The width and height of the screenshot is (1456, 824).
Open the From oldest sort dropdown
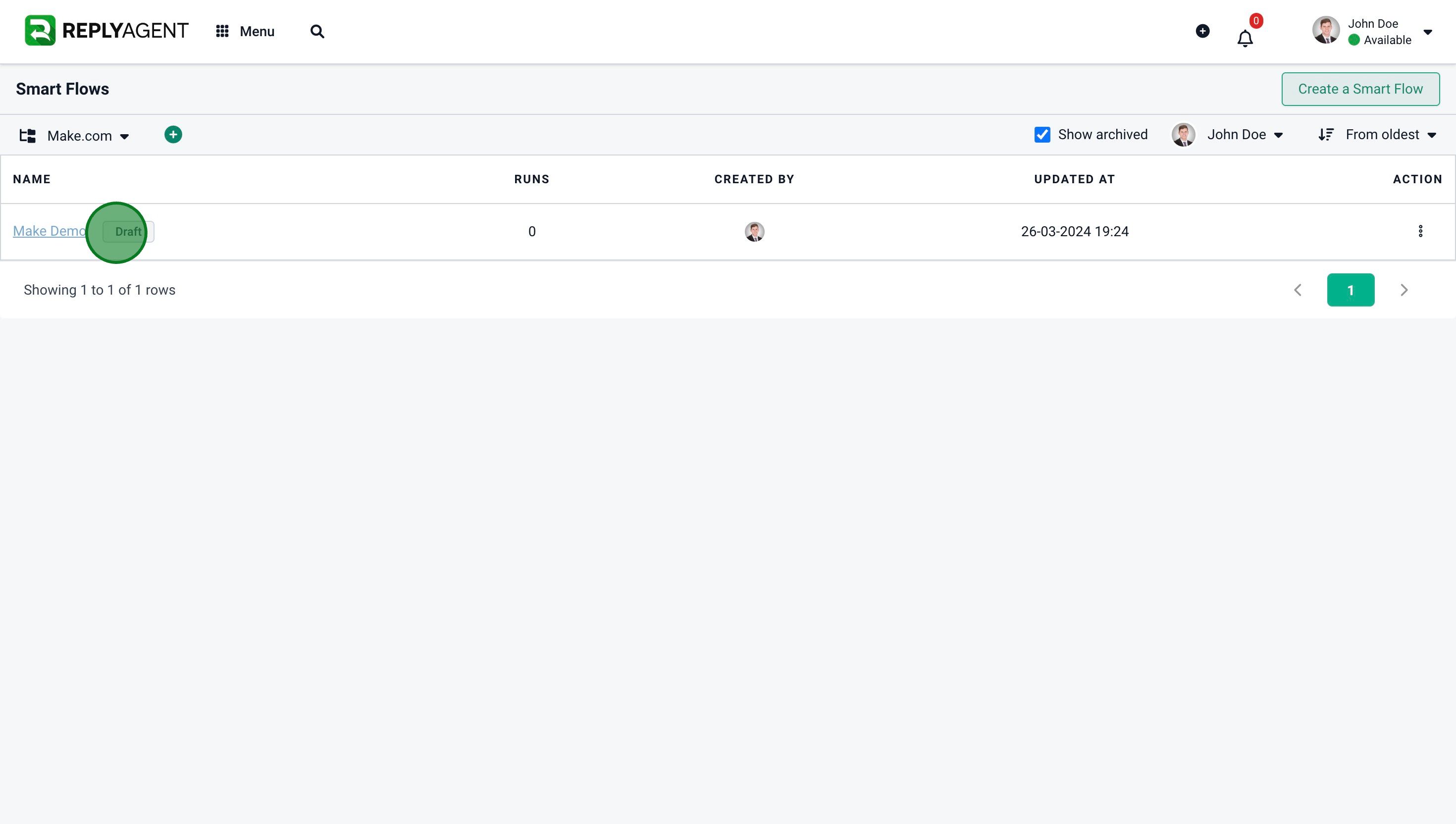tap(1391, 135)
